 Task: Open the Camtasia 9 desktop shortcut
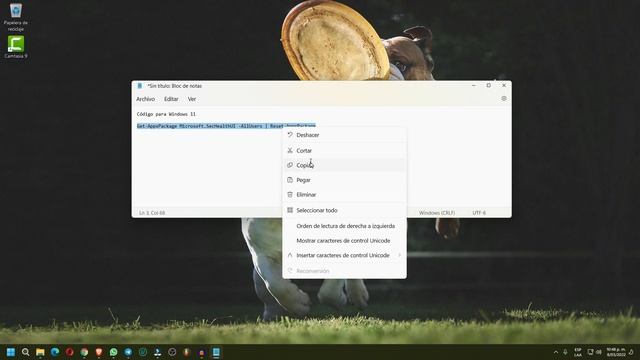tap(16, 47)
